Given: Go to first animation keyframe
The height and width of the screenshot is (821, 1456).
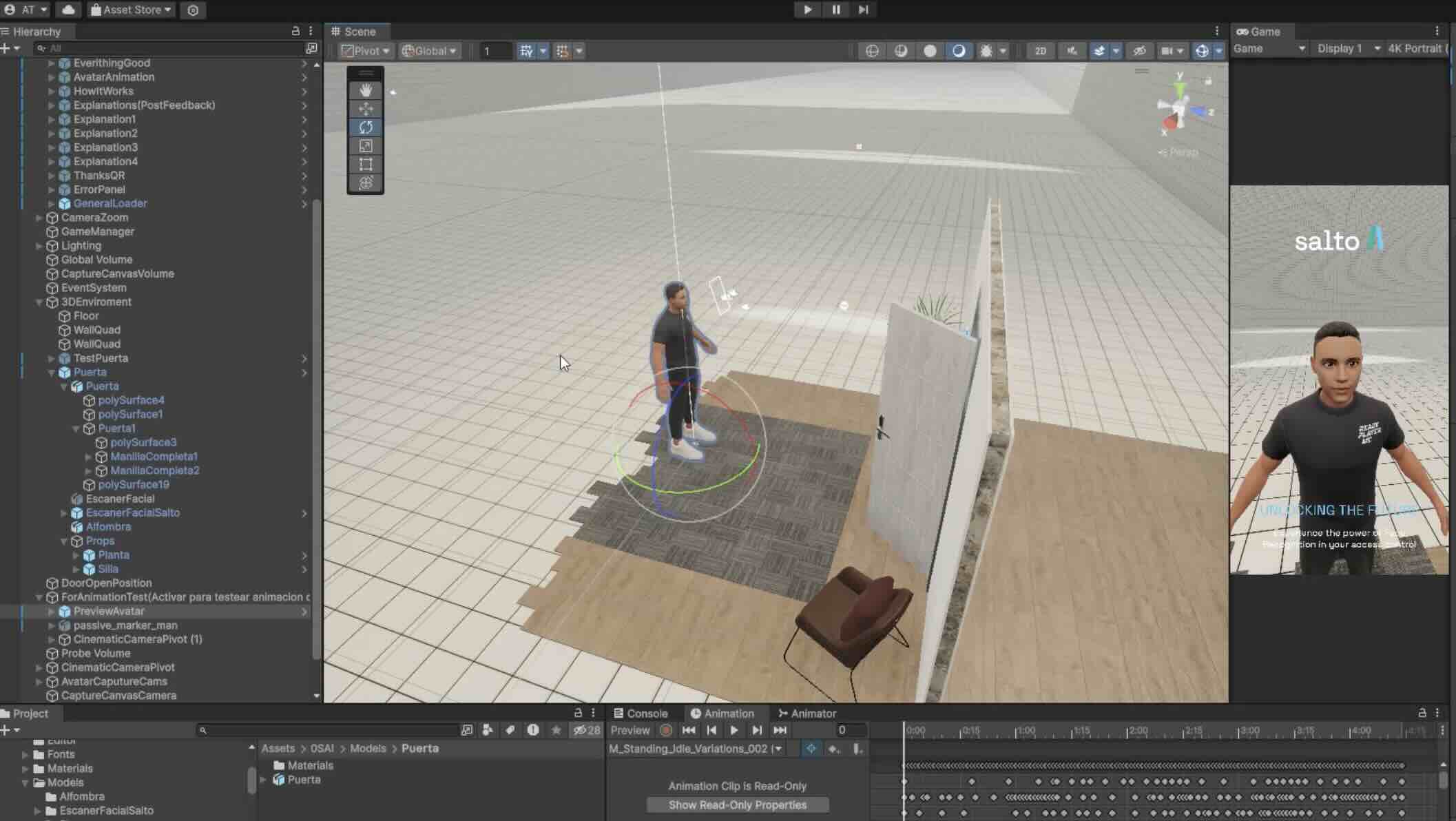Looking at the screenshot, I should [688, 730].
